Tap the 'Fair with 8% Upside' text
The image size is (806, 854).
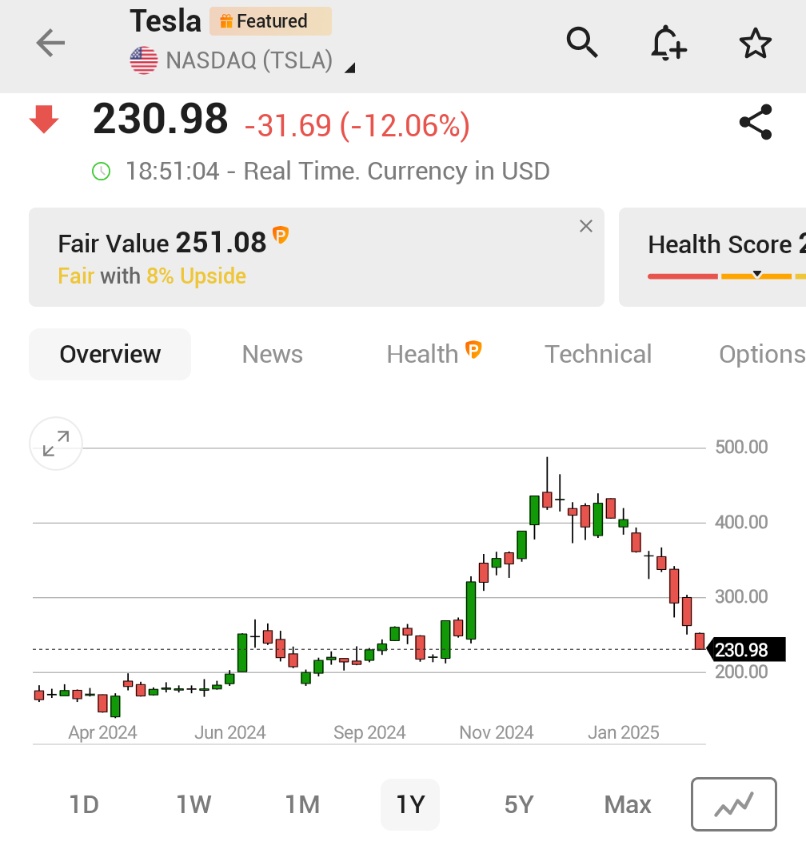152,276
